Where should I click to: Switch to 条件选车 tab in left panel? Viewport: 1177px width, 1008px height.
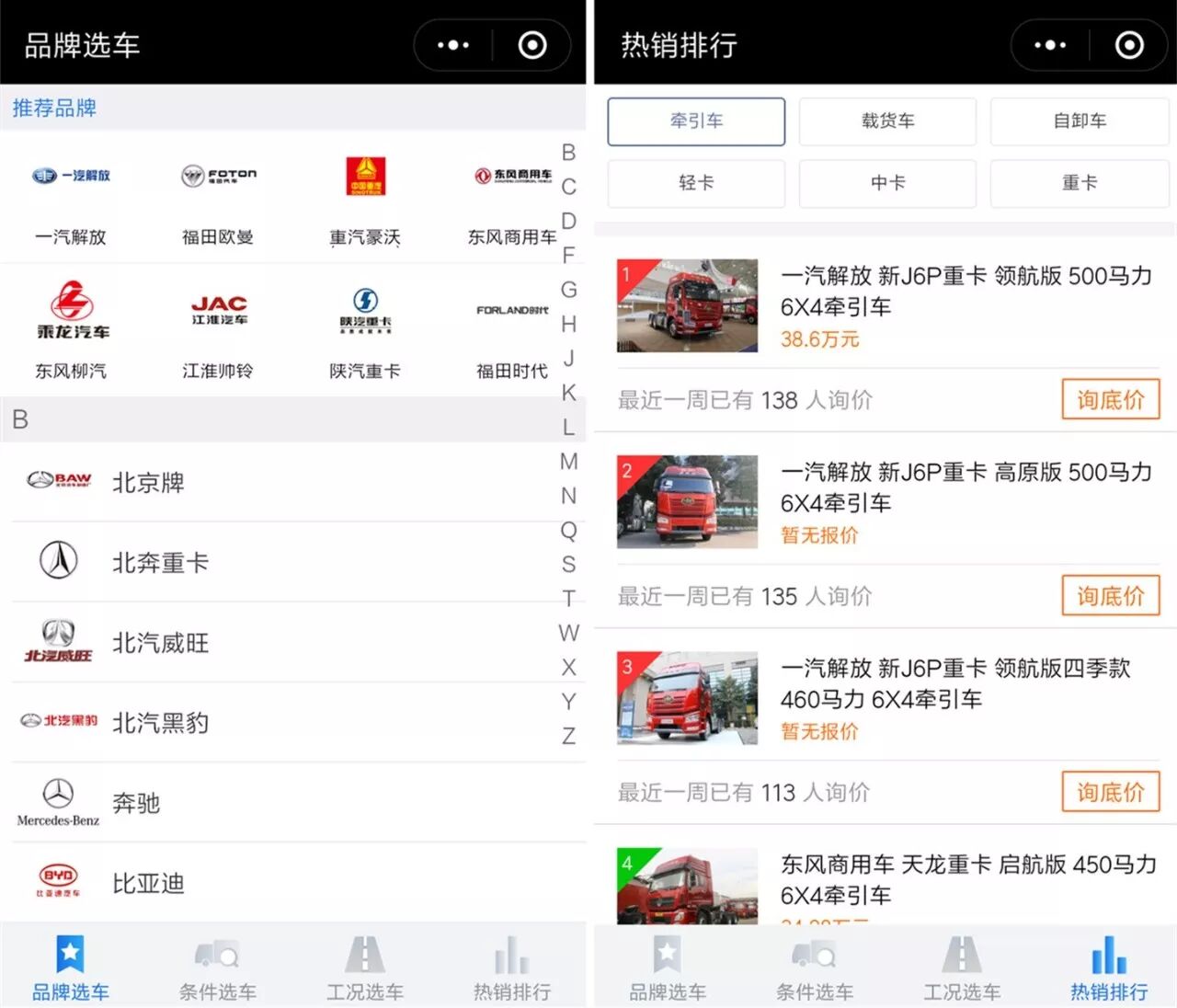pos(218,968)
